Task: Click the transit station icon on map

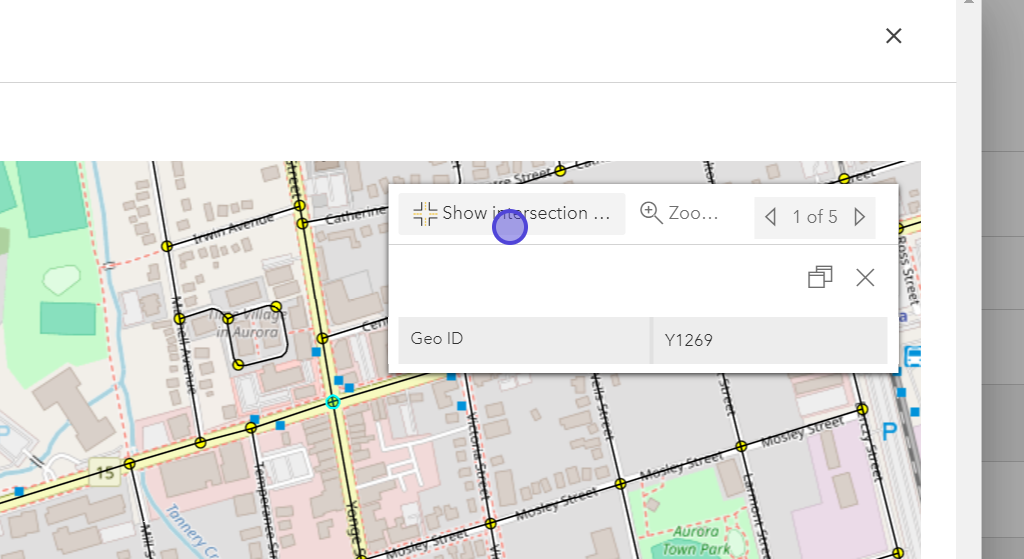Action: (912, 357)
